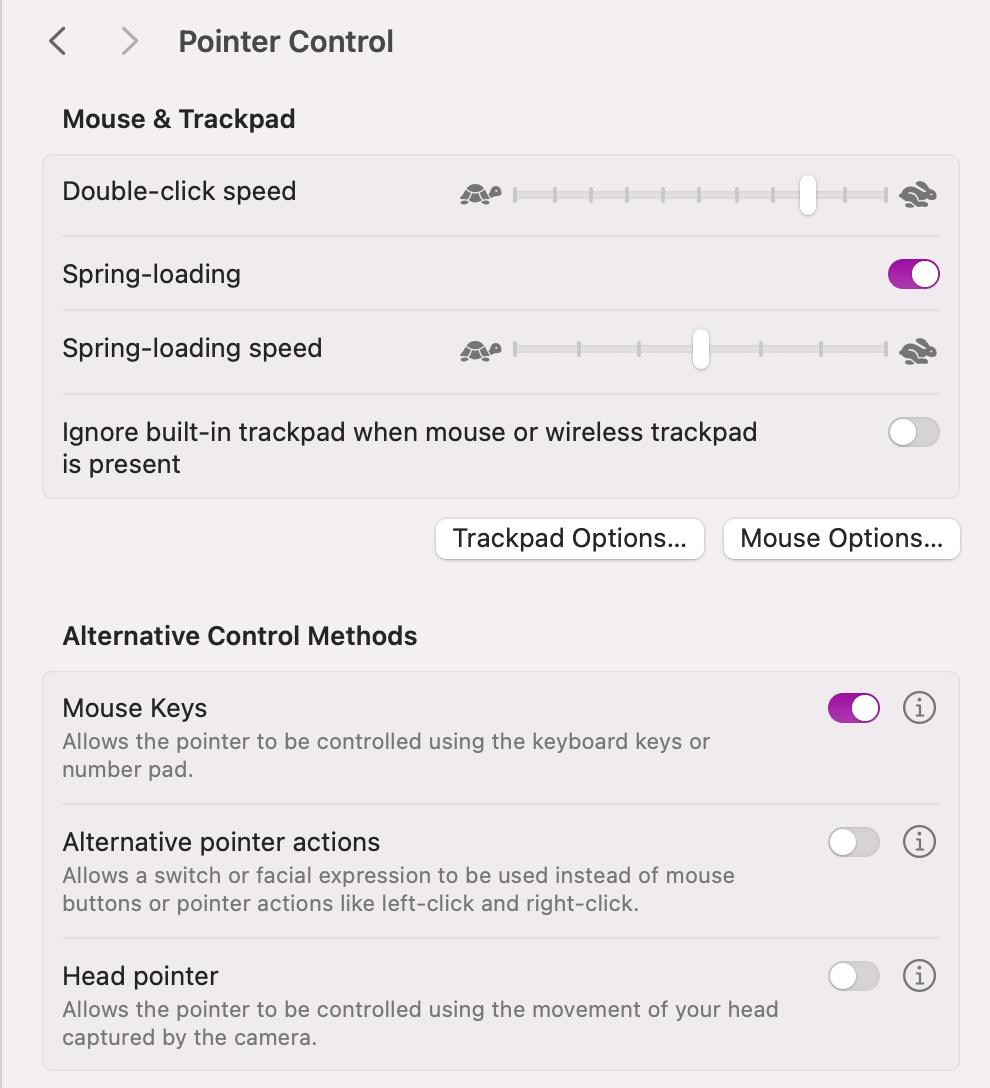Screen dimensions: 990x1088
Task: Turn on Head pointer
Action: [853, 976]
